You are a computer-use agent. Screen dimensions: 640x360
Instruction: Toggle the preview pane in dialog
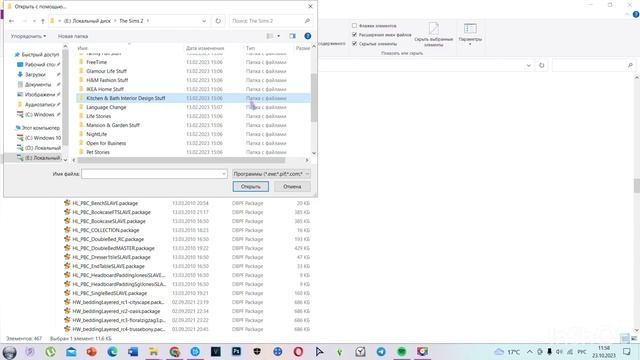293,36
